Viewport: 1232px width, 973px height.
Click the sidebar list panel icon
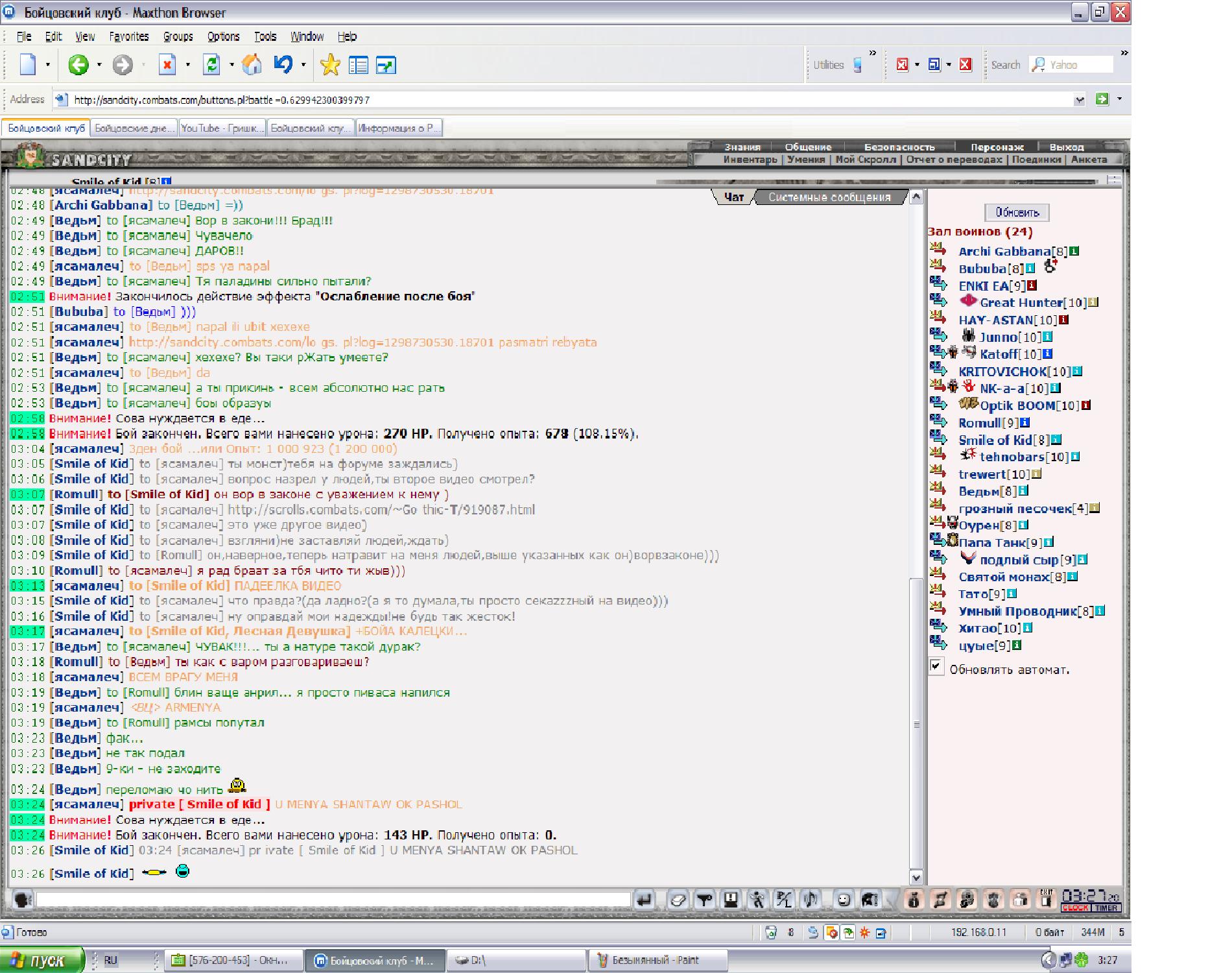(x=358, y=65)
